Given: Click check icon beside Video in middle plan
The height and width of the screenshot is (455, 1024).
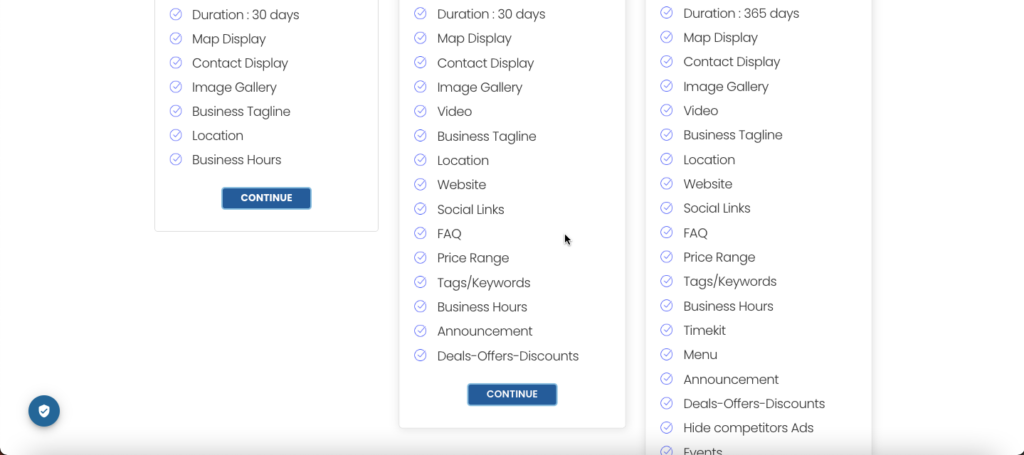Looking at the screenshot, I should [x=420, y=111].
